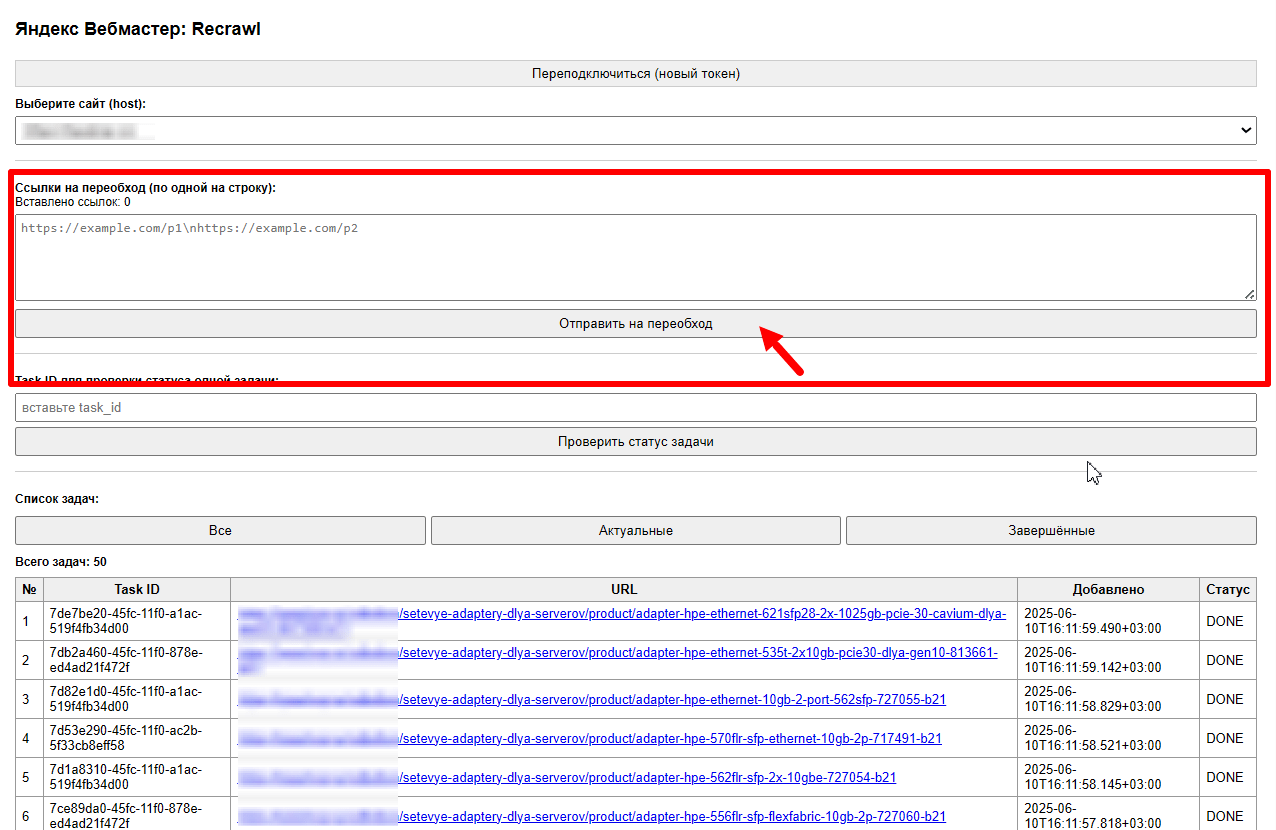Viewport: 1276px width, 830px height.
Task: Select task ID 7de7be20-45fc-11f0-a1ac cell
Action: [137, 621]
